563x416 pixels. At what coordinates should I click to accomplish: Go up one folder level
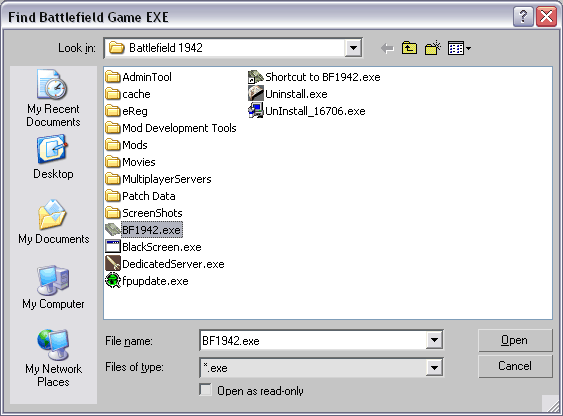tap(409, 48)
